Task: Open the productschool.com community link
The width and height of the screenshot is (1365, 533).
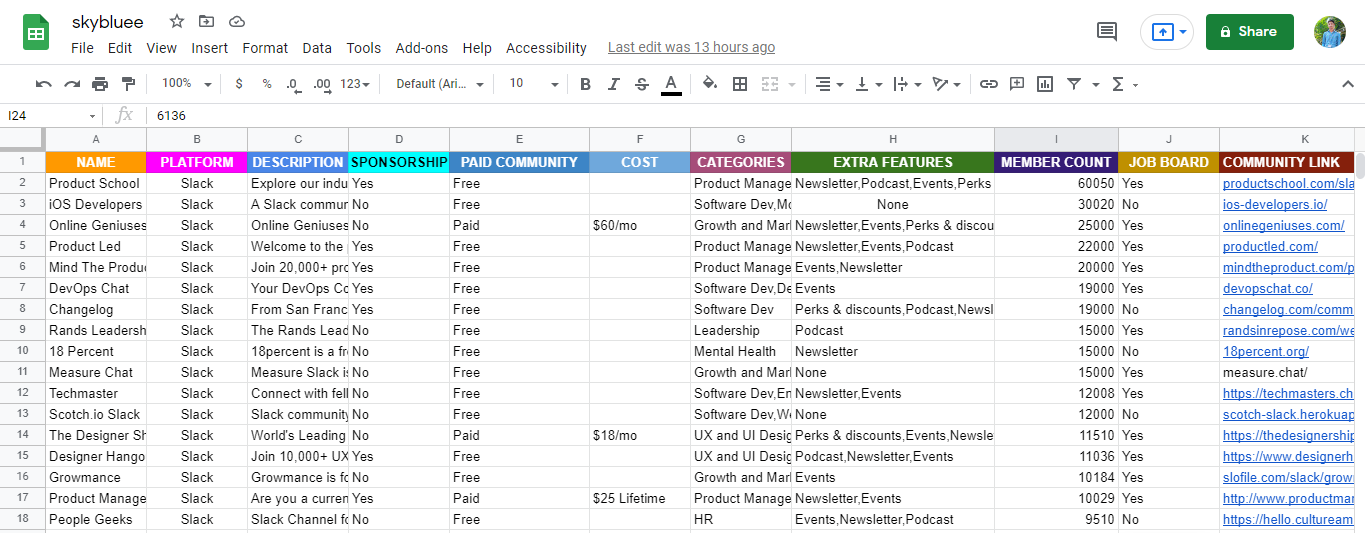Action: point(1288,184)
